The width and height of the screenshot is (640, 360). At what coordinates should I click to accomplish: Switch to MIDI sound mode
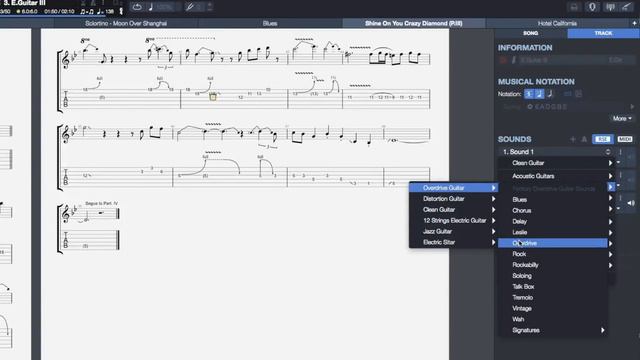pyautogui.click(x=625, y=139)
